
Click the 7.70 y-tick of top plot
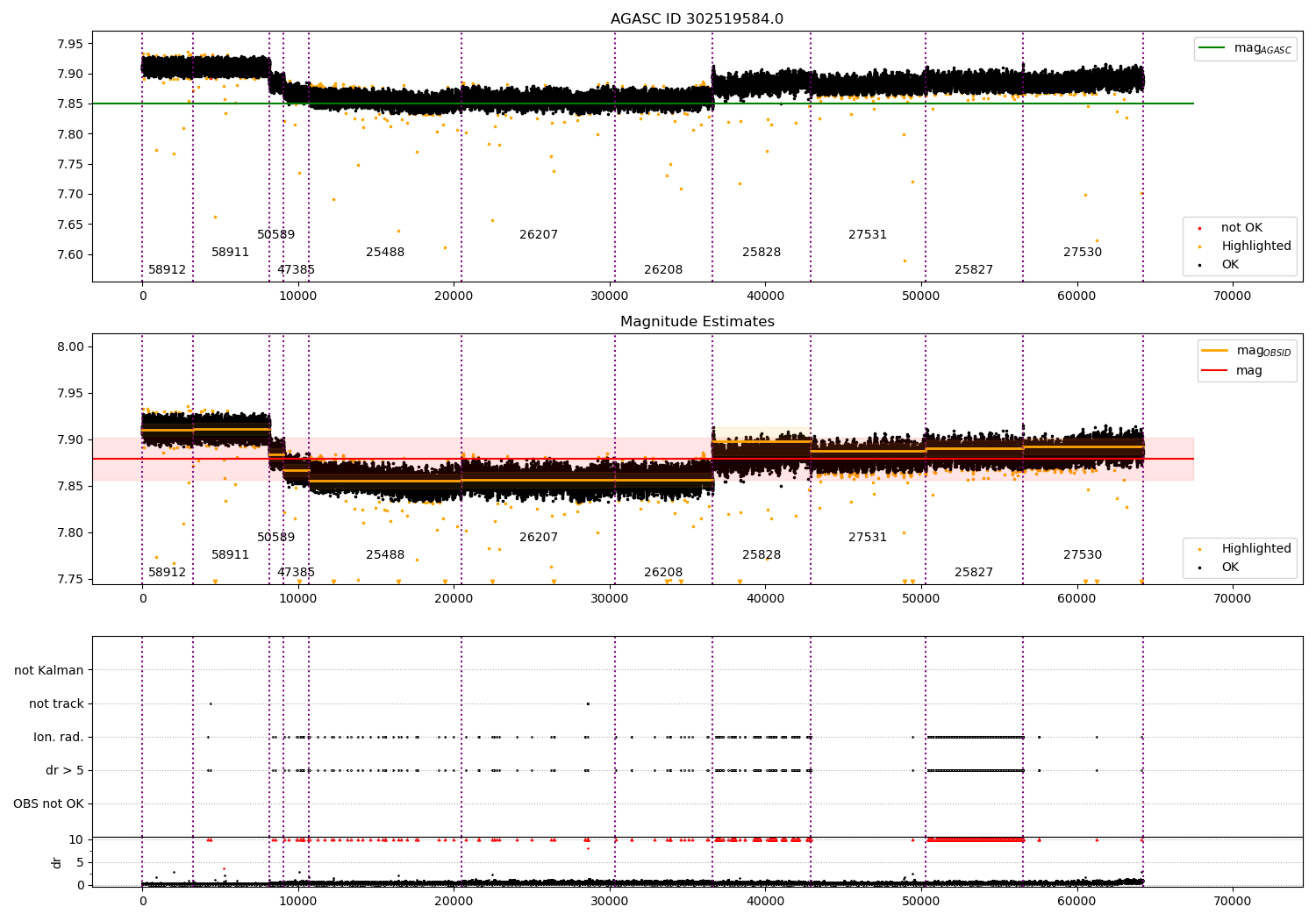pos(71,195)
